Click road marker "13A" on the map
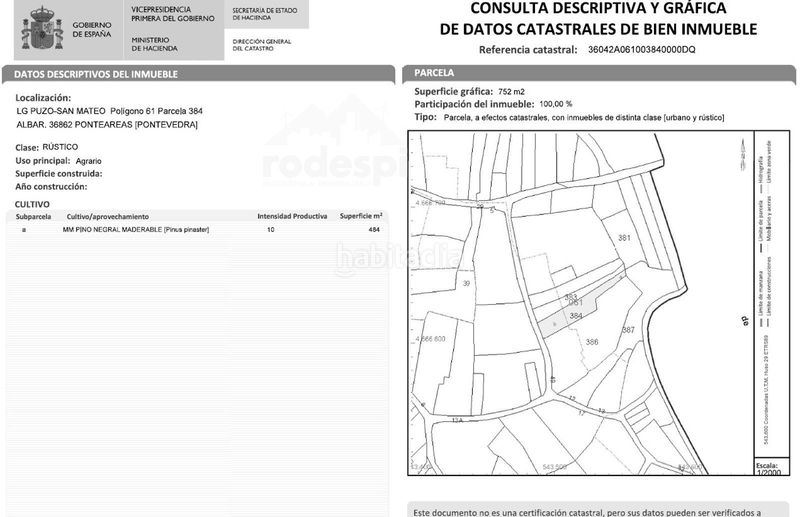Screen dimensions: 800x517 (x=457, y=420)
